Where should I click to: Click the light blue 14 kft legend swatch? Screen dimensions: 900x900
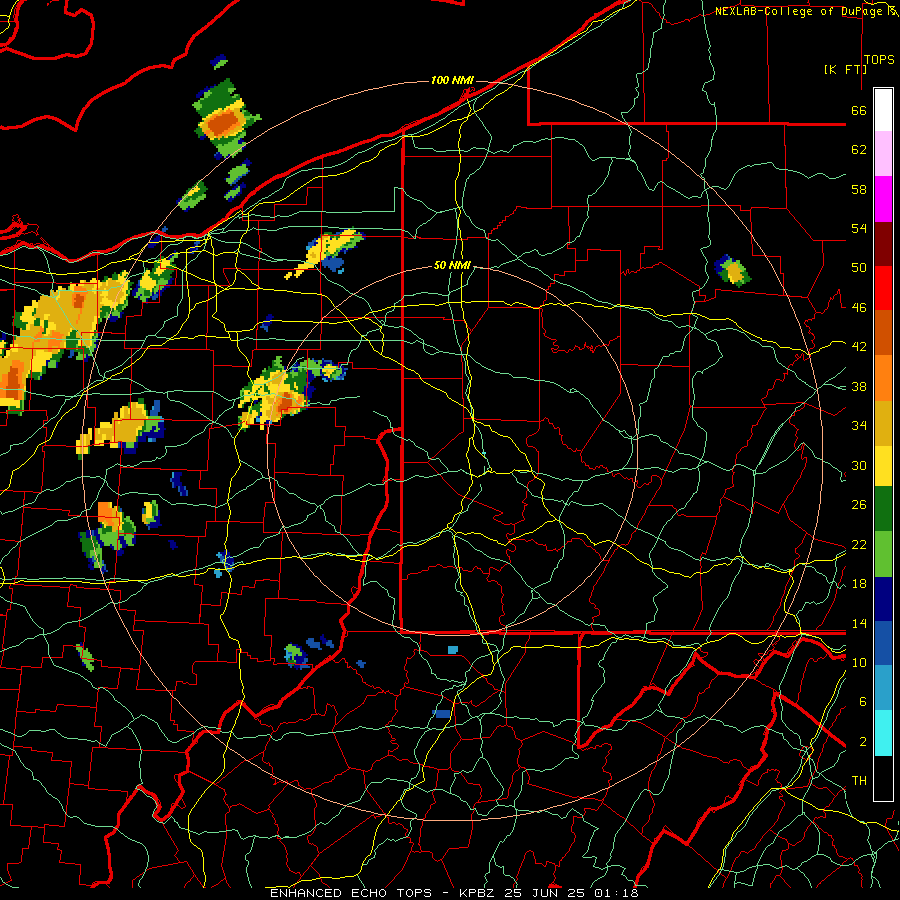(883, 688)
